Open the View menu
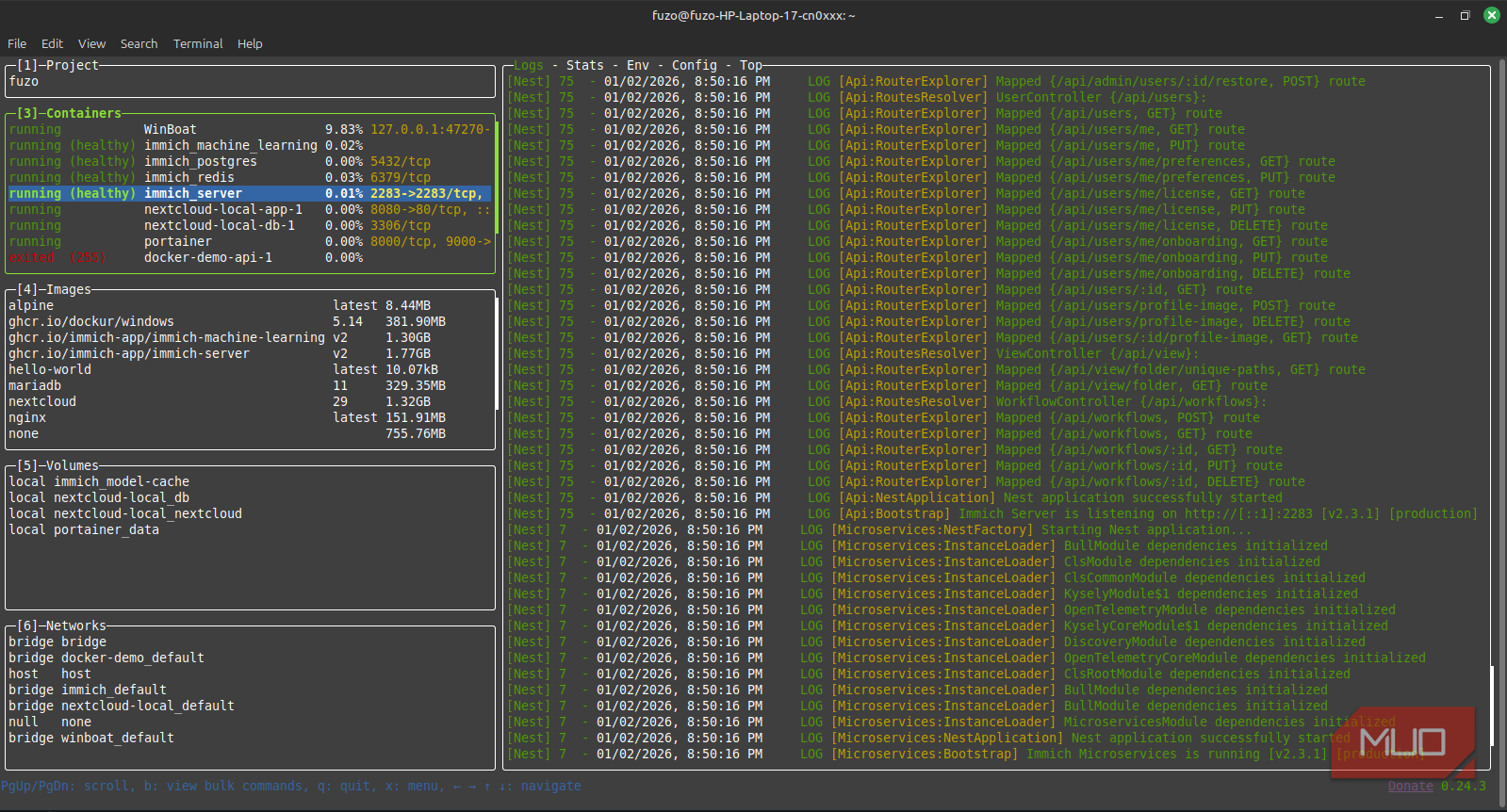1507x812 pixels. click(x=91, y=43)
